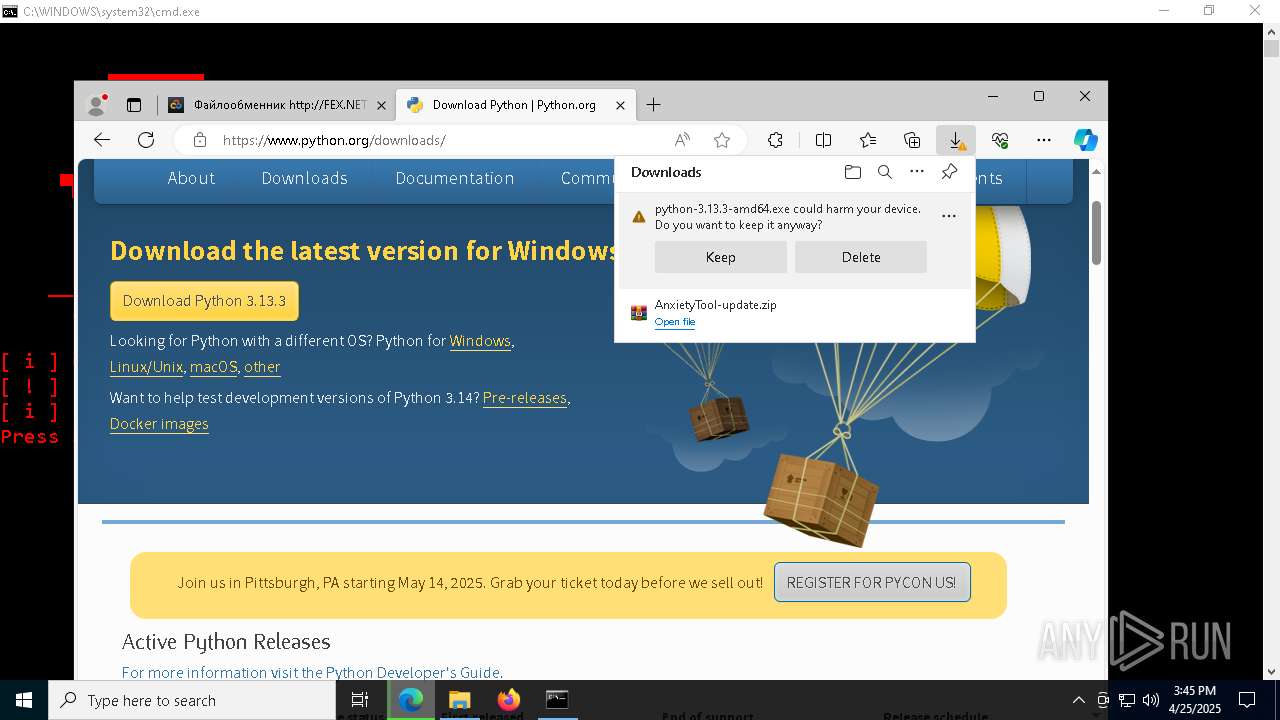Click the browser page vertical scrollbar thumb

(1096, 232)
